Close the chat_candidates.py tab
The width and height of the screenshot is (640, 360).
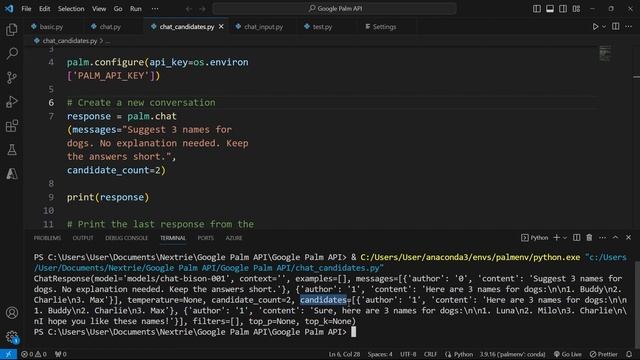(221, 27)
